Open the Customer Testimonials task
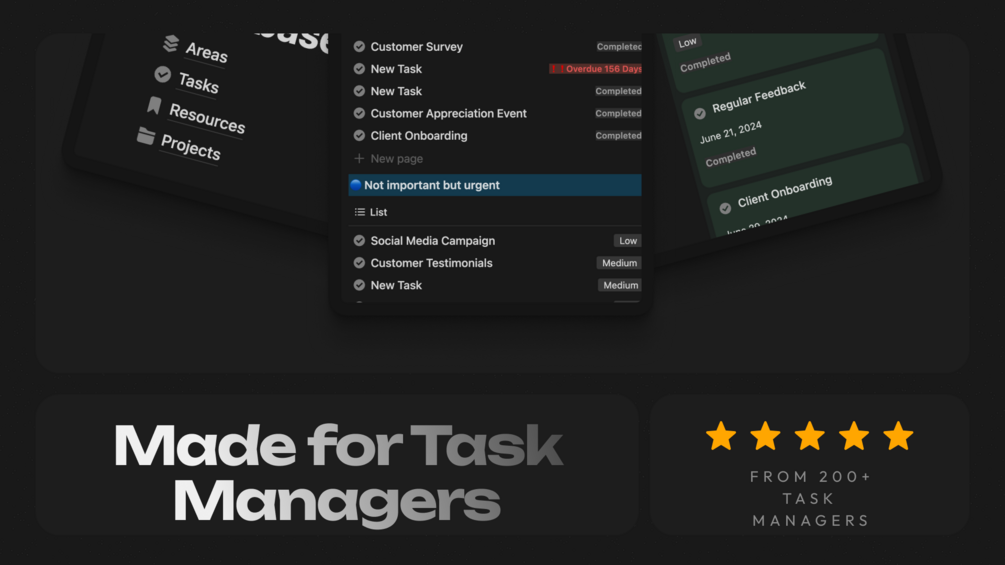Screen dimensions: 1005x565 click(x=431, y=263)
